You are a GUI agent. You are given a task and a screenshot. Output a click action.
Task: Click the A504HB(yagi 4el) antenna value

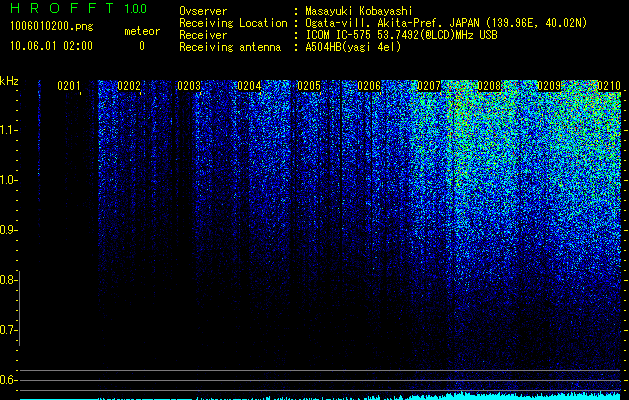353,47
